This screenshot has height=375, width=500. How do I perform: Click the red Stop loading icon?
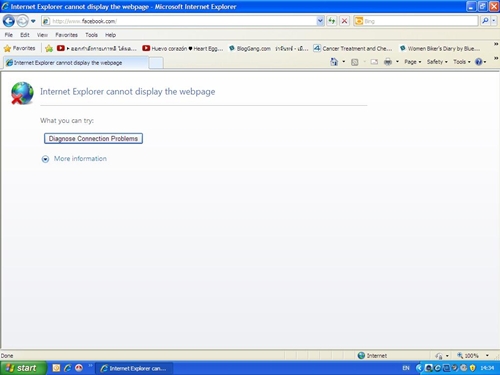344,21
